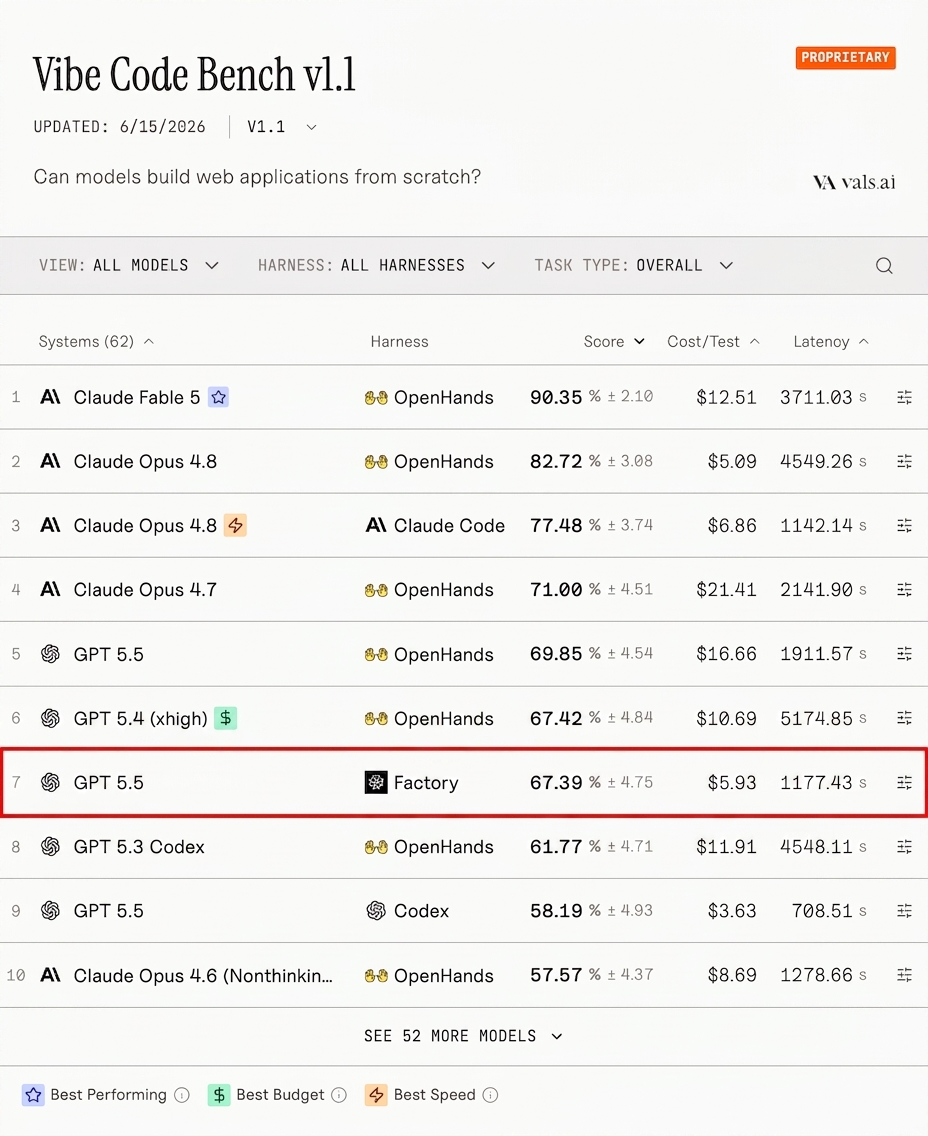Open sliders icon for GPT 5.3 Codex row

tap(904, 846)
